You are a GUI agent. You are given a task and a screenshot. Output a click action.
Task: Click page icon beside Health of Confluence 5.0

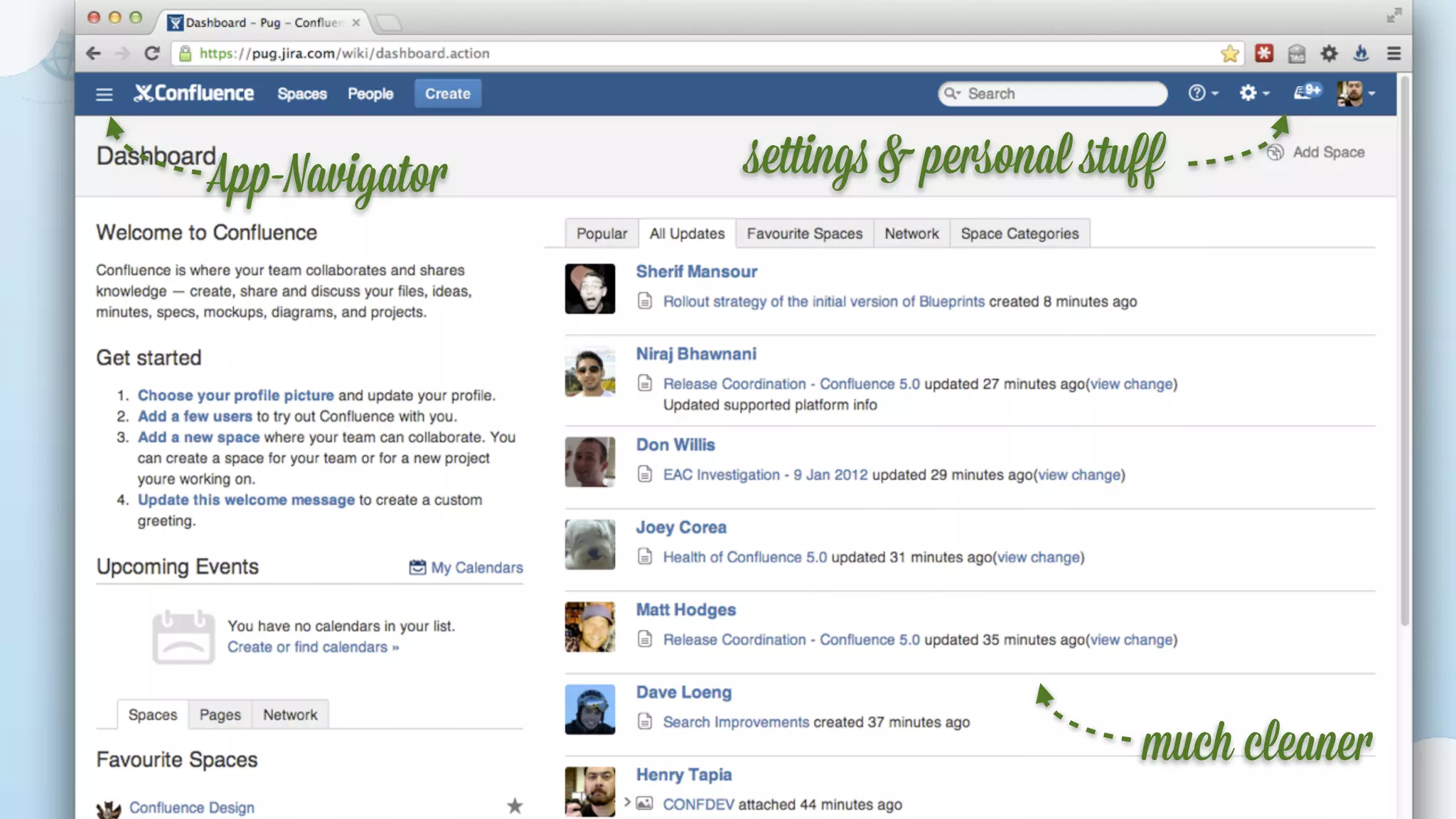pos(645,557)
